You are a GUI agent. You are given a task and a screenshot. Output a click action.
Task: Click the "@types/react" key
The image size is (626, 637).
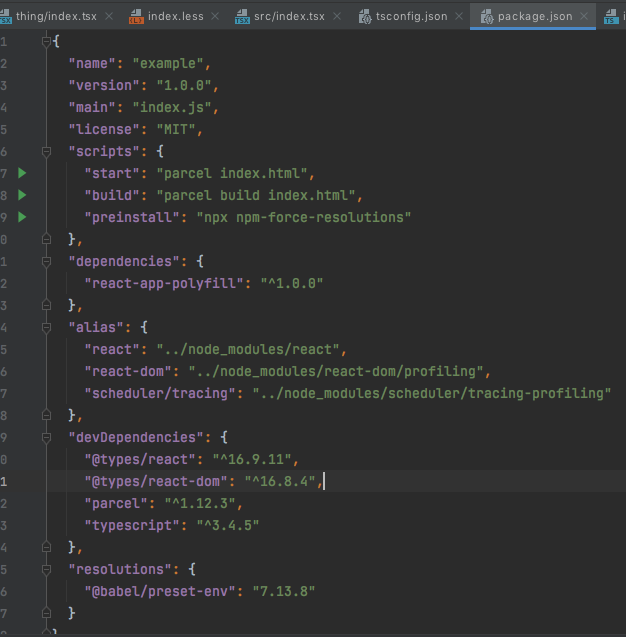click(x=140, y=459)
